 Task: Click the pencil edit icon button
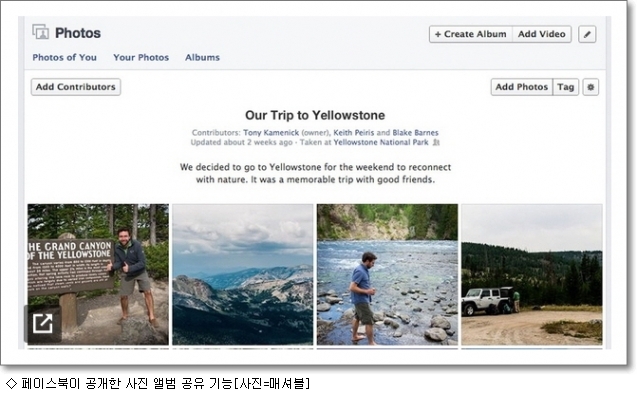[587, 34]
